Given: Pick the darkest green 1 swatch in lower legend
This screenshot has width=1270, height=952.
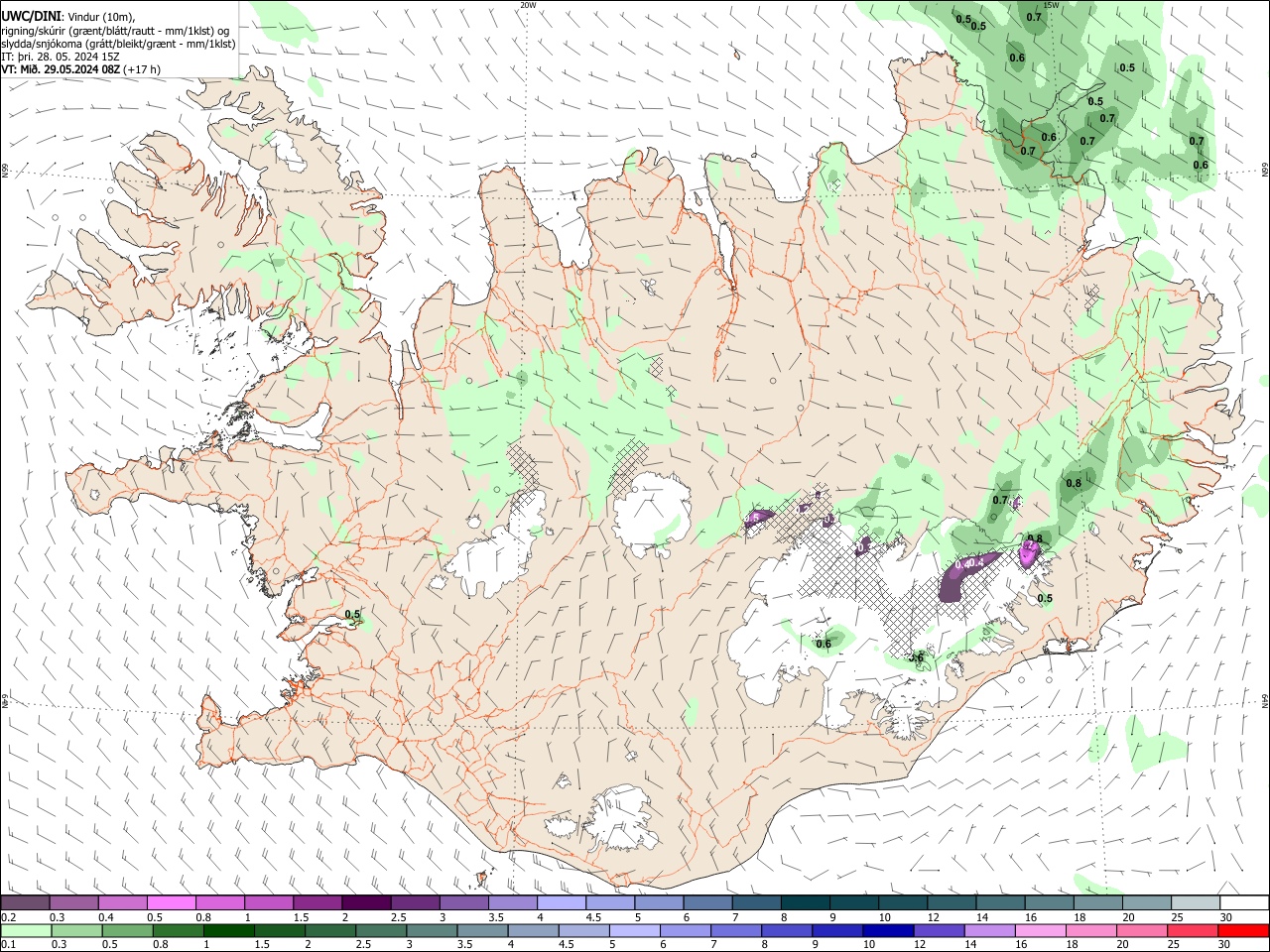Looking at the screenshot, I should pos(228,931).
